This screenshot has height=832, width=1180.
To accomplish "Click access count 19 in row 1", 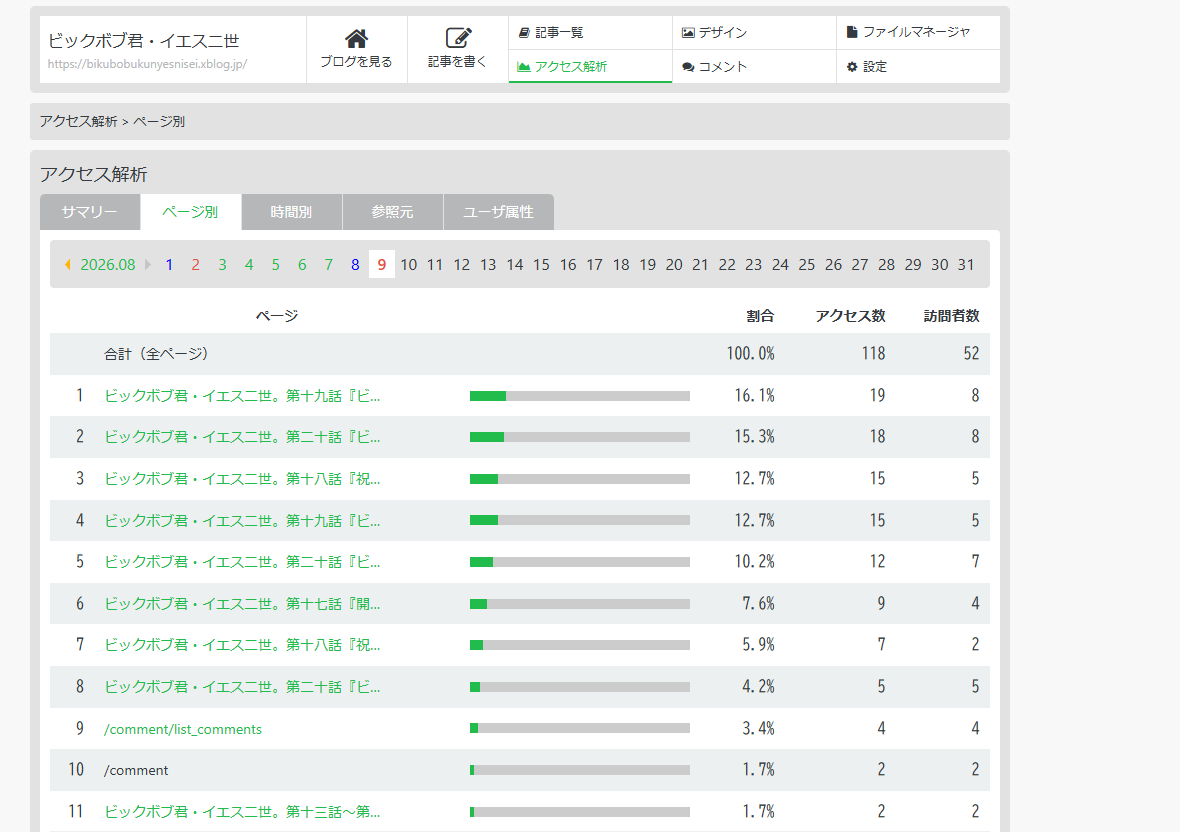I will [x=877, y=396].
